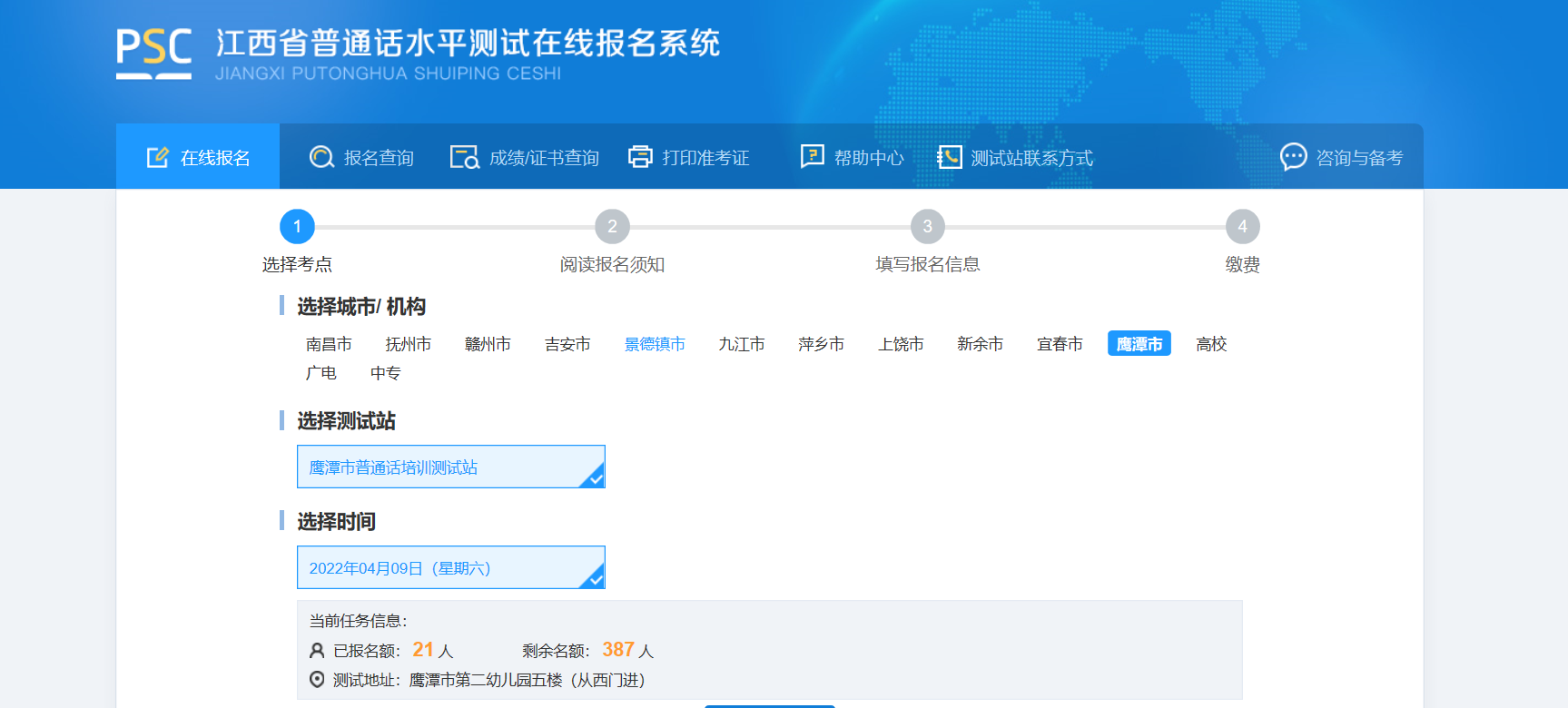Click the 打印准考证 printer icon
The width and height of the screenshot is (1568, 708).
pyautogui.click(x=640, y=157)
